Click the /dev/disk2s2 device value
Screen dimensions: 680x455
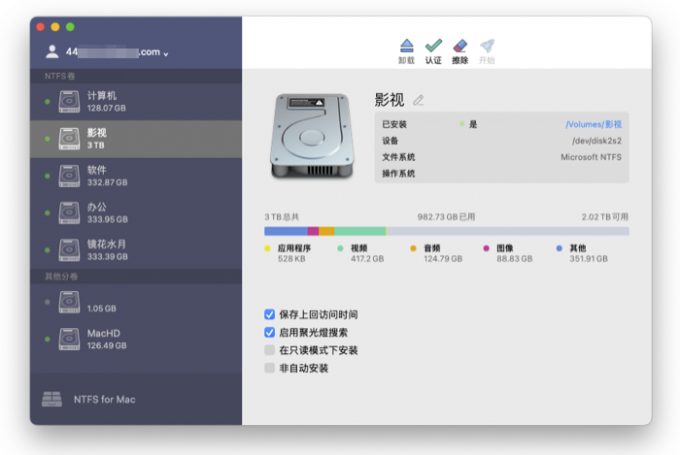click(x=597, y=141)
